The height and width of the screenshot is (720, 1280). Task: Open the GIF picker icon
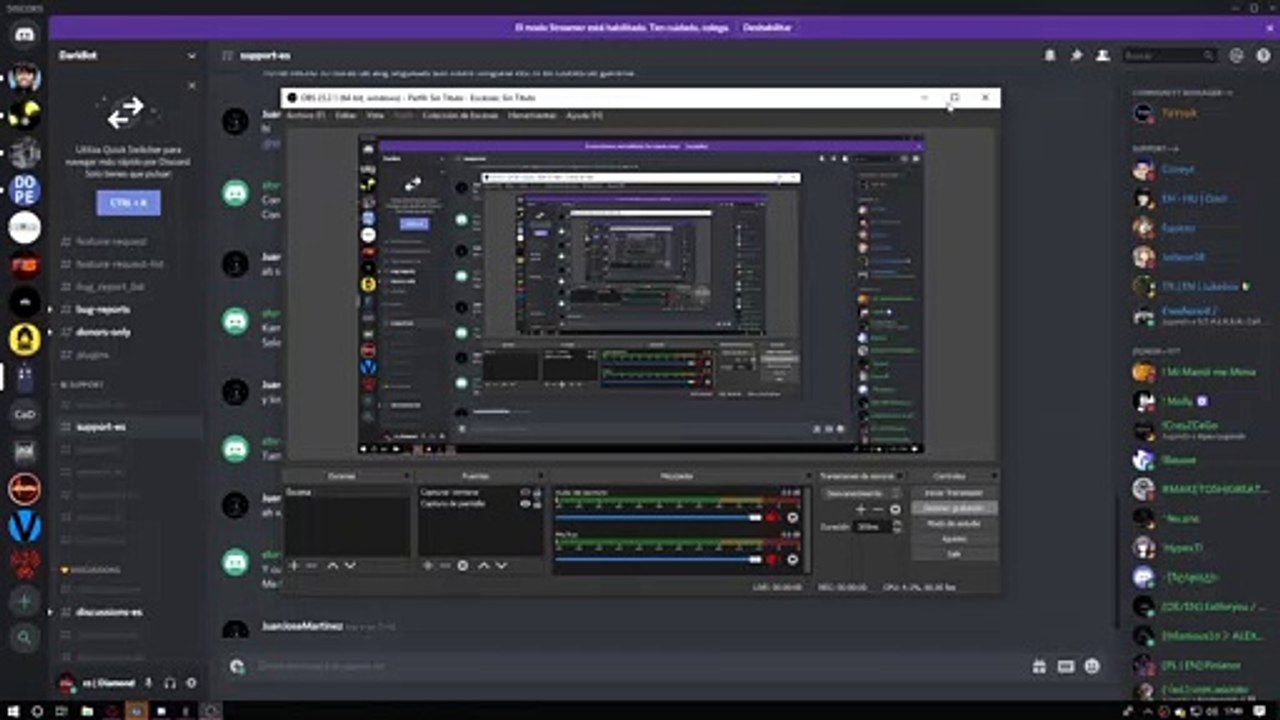tap(1066, 666)
